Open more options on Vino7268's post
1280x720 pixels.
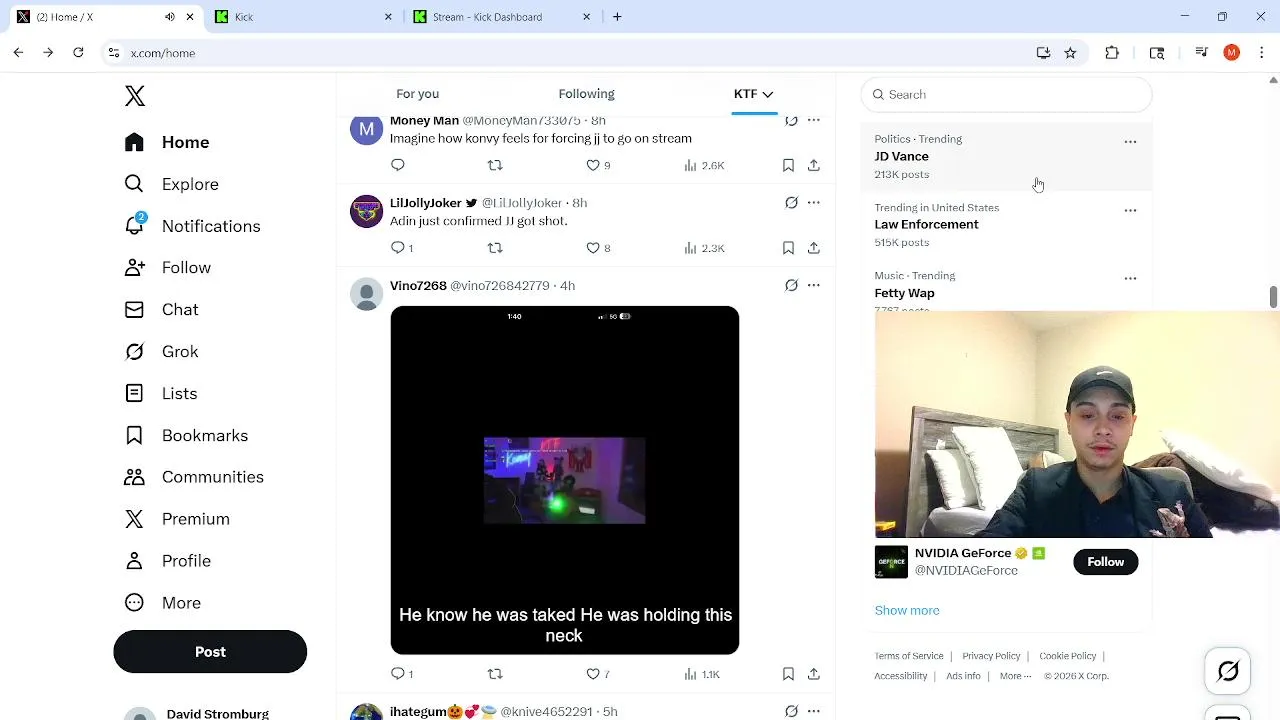click(814, 286)
